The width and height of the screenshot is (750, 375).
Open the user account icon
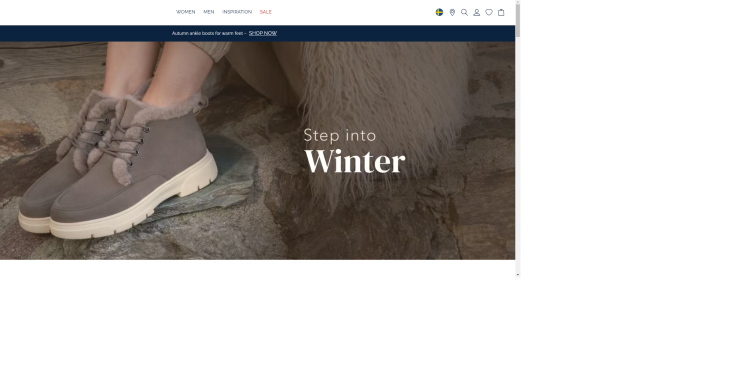pyautogui.click(x=476, y=12)
